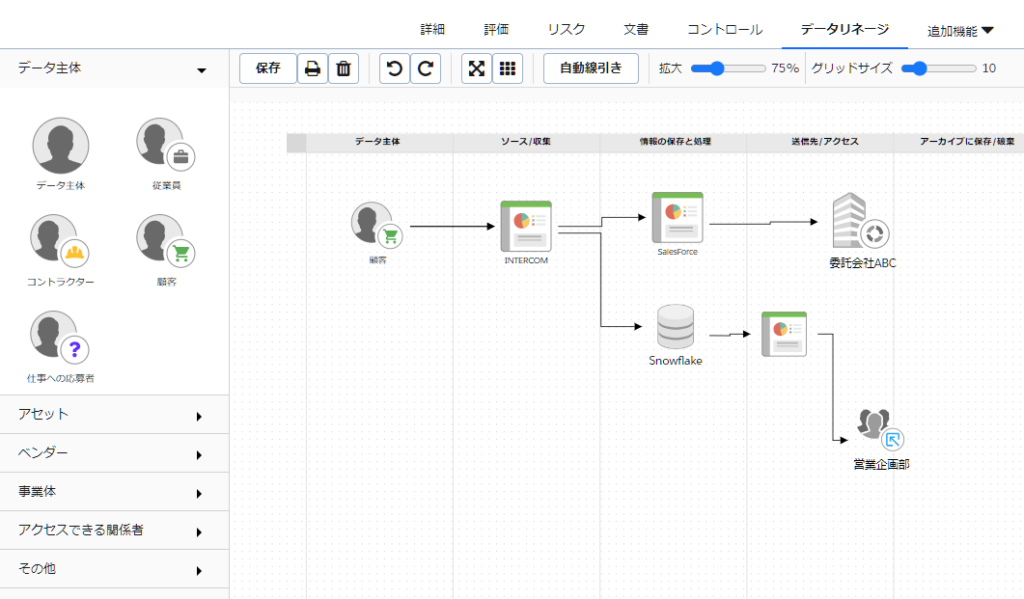This screenshot has width=1024, height=599.
Task: Open the コントロール tab
Action: (x=724, y=30)
